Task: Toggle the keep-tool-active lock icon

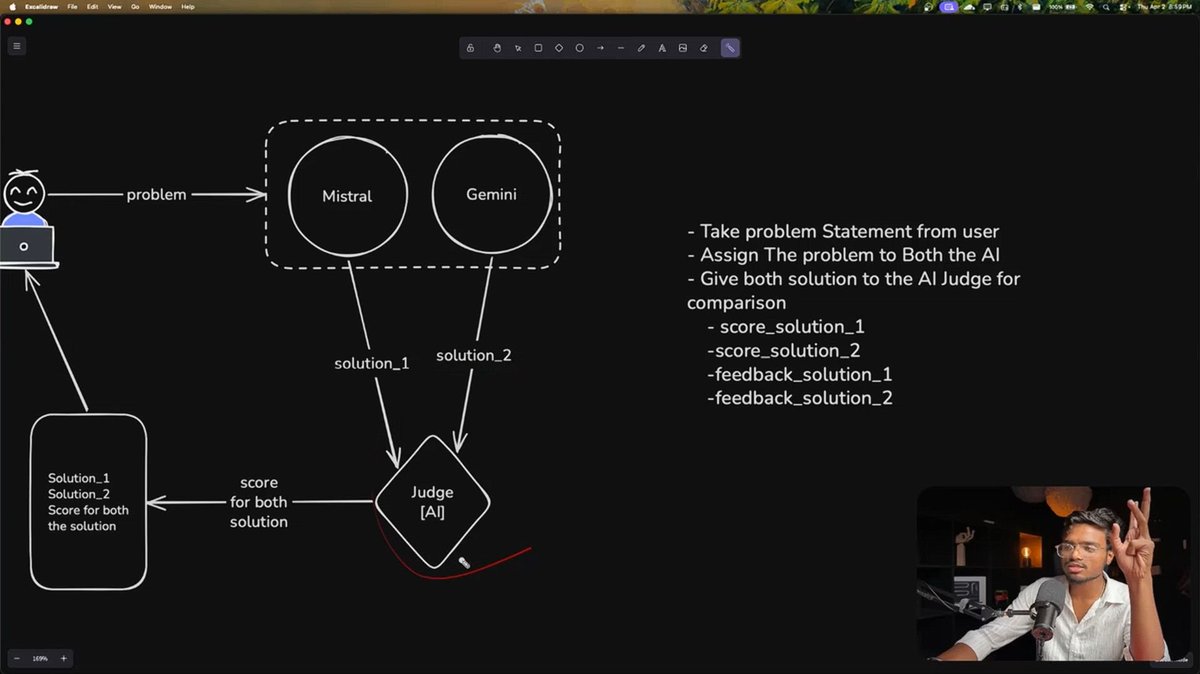Action: pos(470,48)
